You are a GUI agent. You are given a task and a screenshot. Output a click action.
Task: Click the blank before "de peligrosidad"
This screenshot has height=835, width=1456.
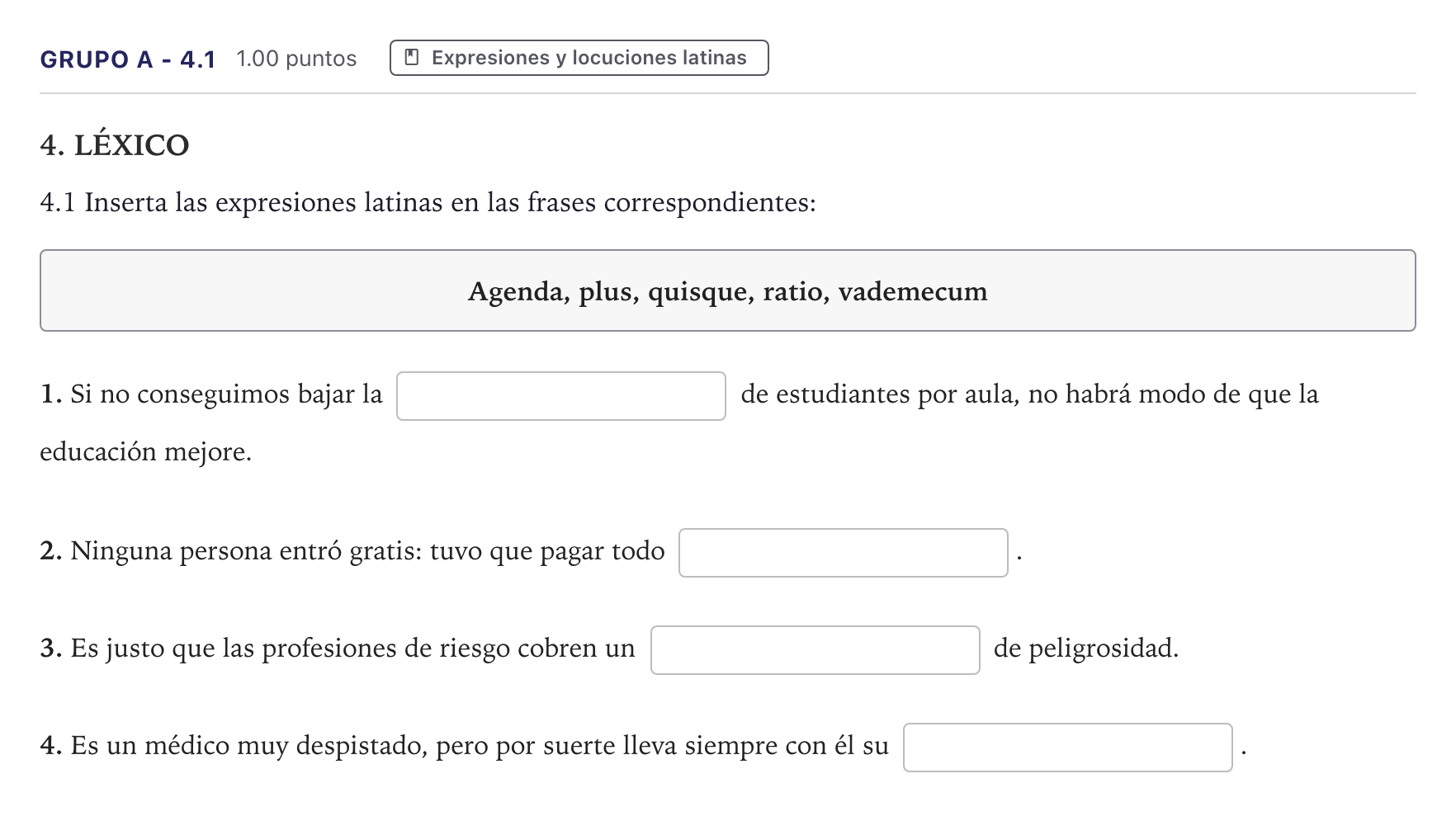click(x=815, y=650)
